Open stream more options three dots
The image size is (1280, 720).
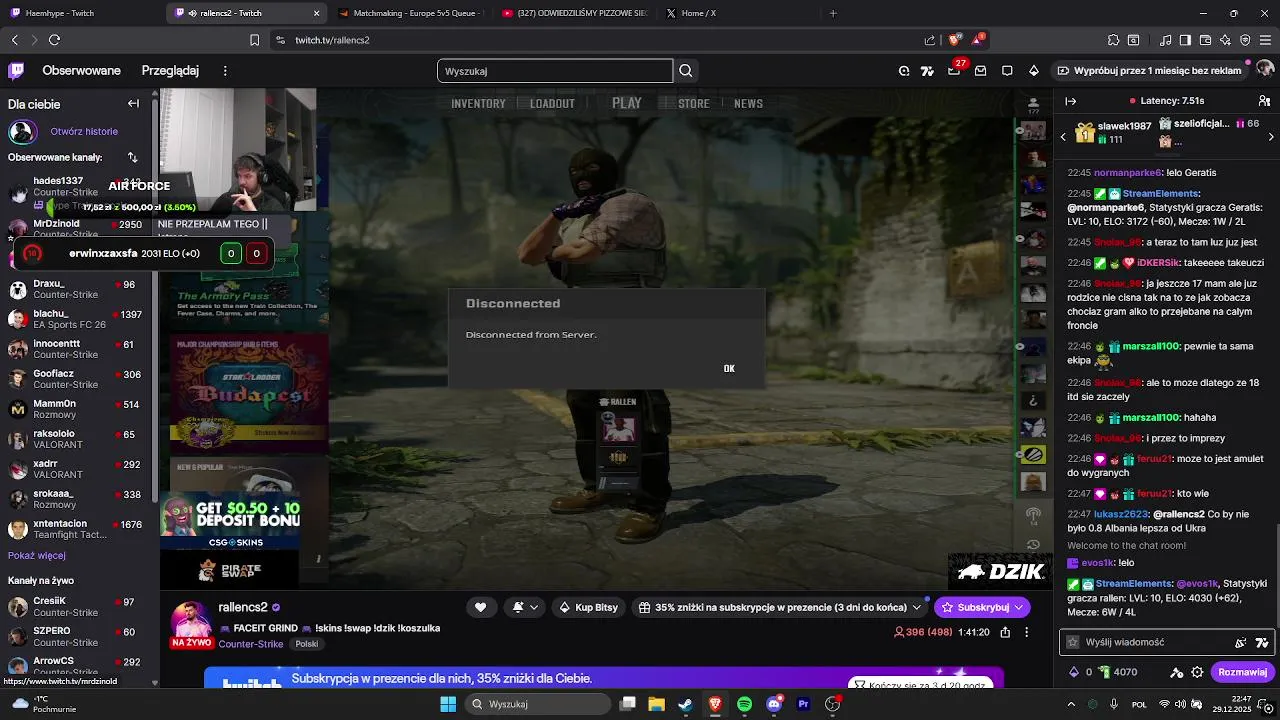[x=1026, y=632]
